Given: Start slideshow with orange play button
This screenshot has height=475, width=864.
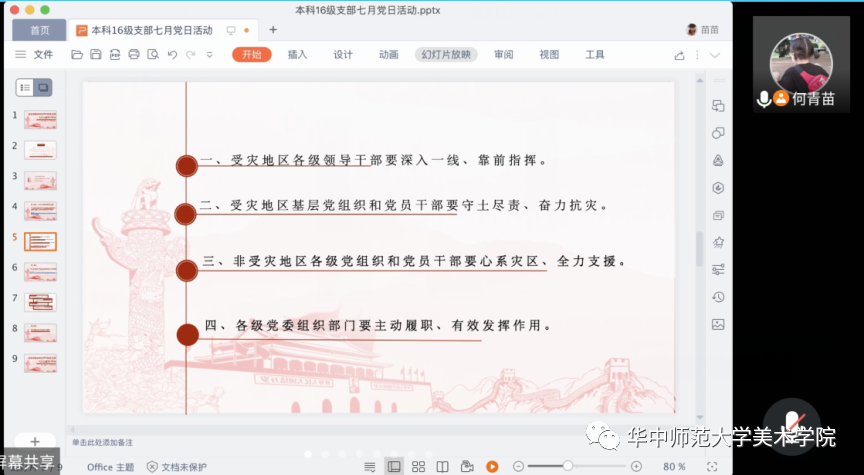Looking at the screenshot, I should (492, 466).
